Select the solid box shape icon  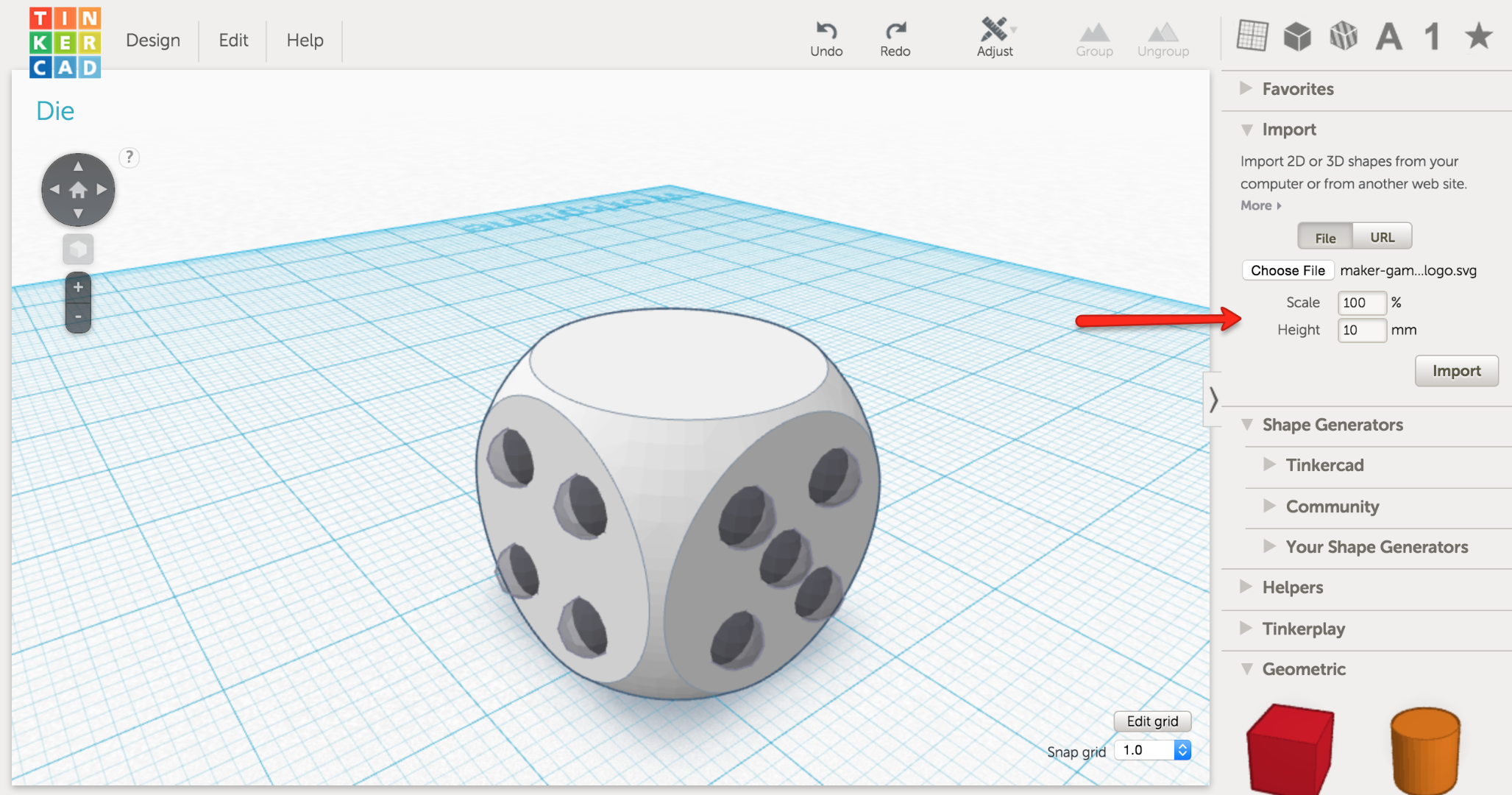[x=1296, y=35]
